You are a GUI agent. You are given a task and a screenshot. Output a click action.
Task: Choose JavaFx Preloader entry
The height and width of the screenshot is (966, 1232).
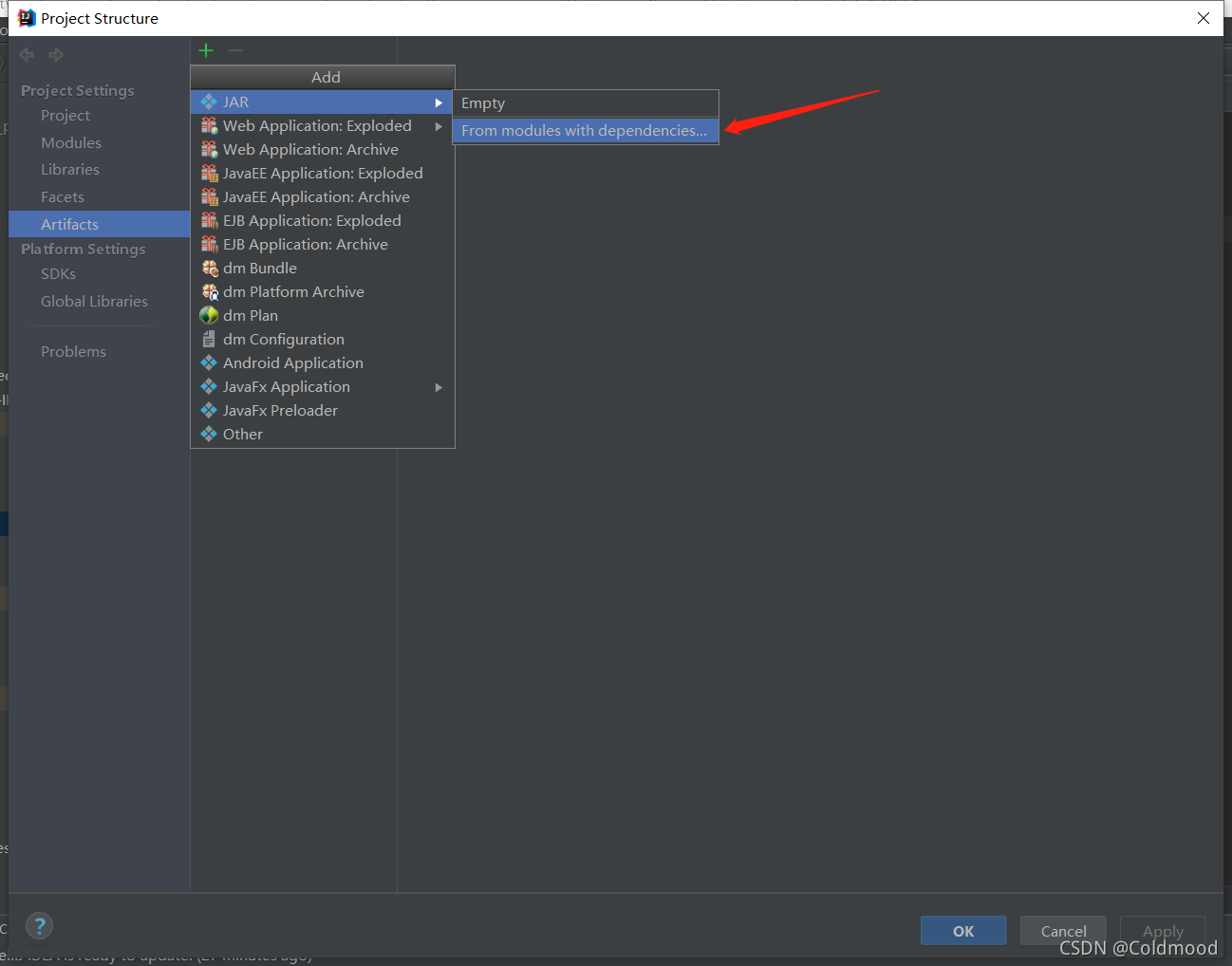coord(323,410)
